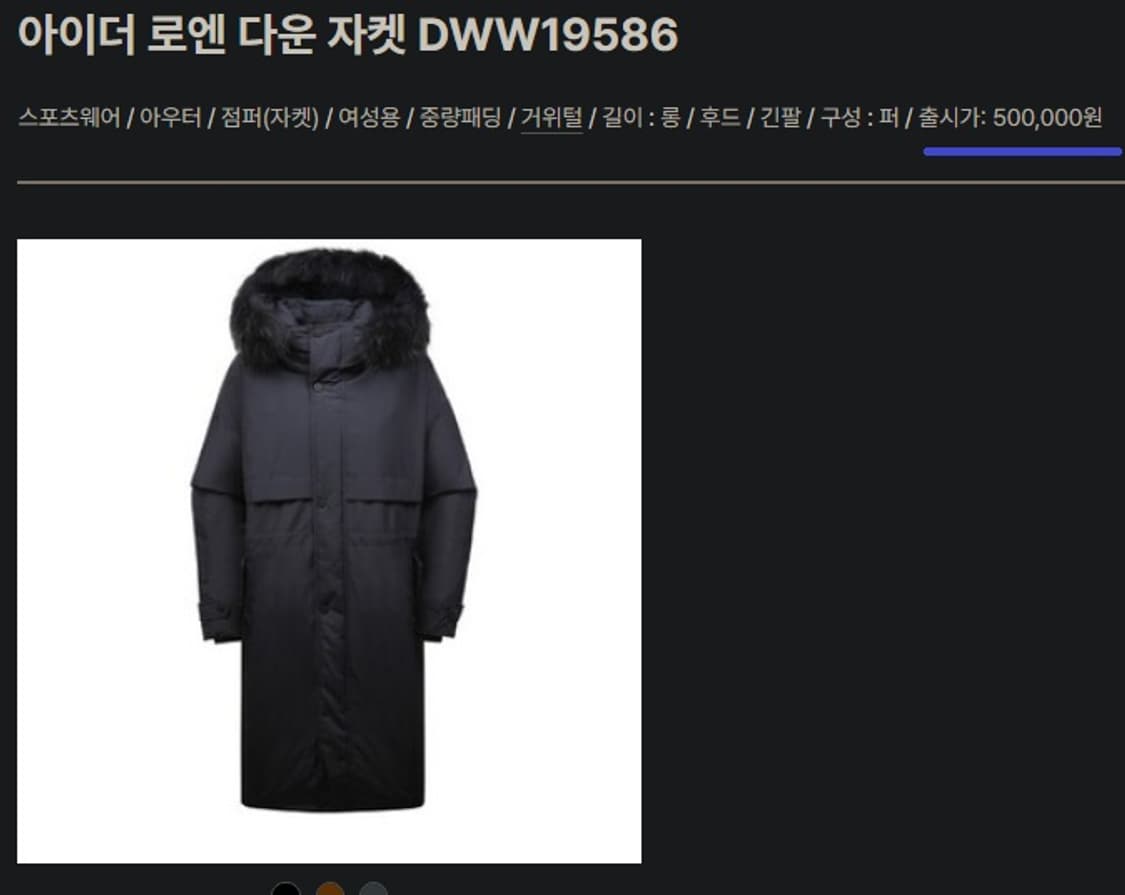Click the 아이더 로엔 다운 자켓 DWW19586 title
The width and height of the screenshot is (1125, 895).
[348, 33]
